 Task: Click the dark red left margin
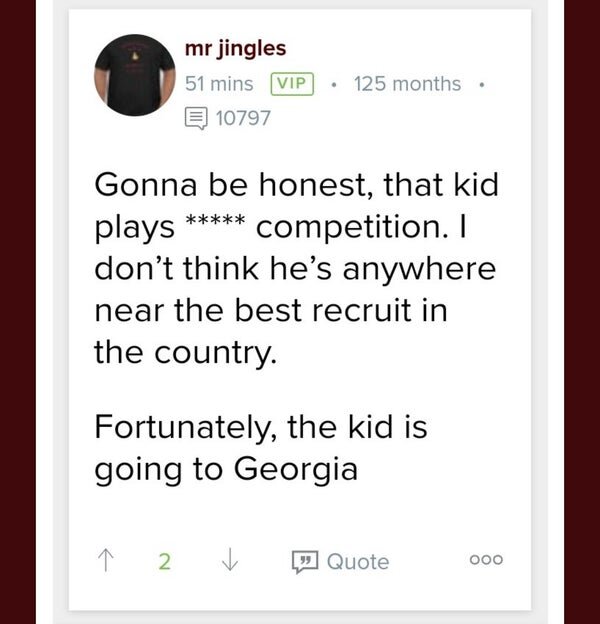point(17,312)
